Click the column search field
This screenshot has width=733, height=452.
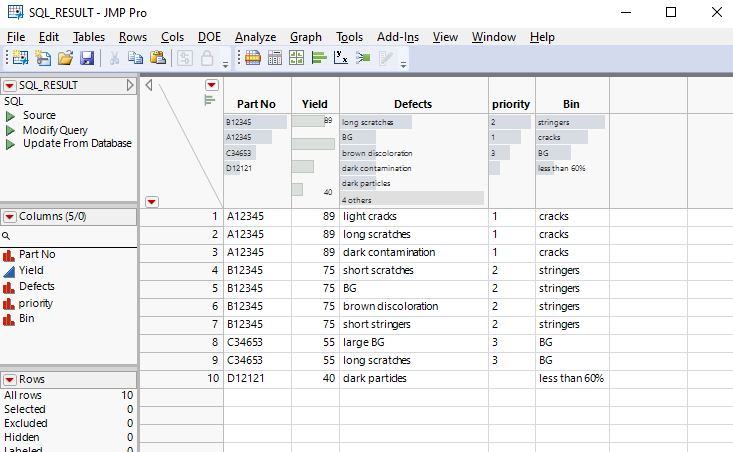click(x=70, y=236)
